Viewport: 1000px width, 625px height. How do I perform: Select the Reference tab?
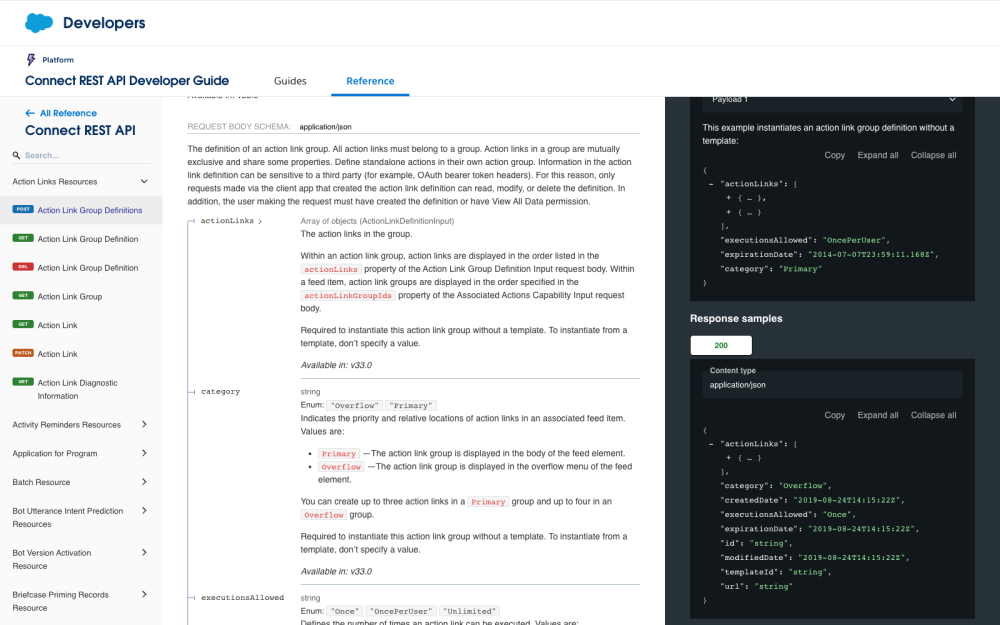pos(370,81)
